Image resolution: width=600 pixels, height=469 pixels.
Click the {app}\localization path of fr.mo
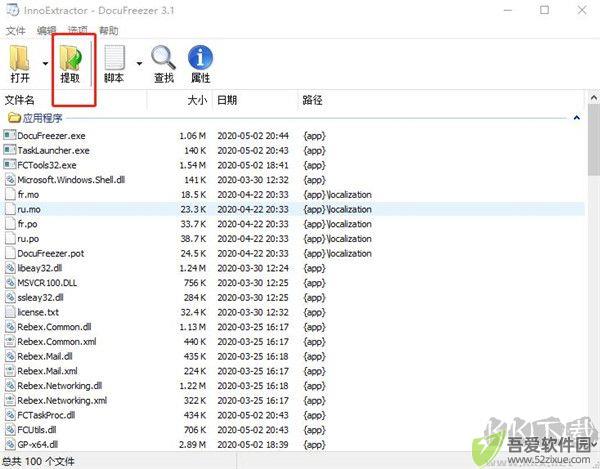pyautogui.click(x=338, y=195)
